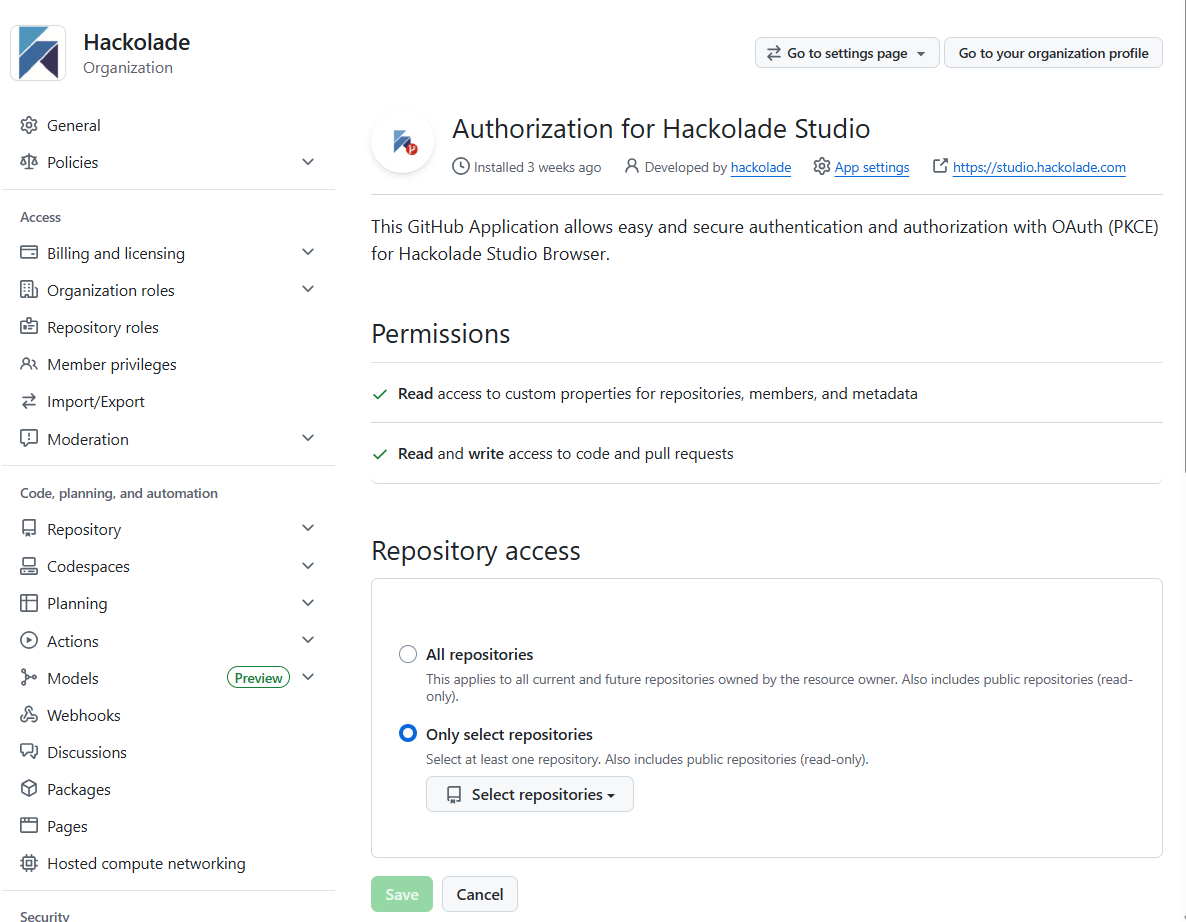Image resolution: width=1186 pixels, height=922 pixels.
Task: Click the Packages box icon
Action: coord(29,789)
